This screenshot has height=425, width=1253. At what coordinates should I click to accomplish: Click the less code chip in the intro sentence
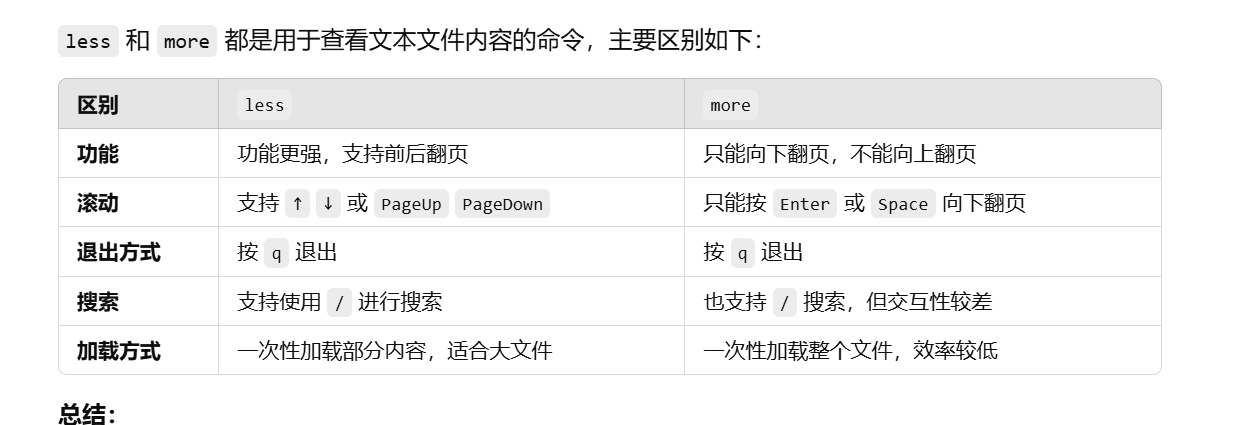pyautogui.click(x=88, y=41)
